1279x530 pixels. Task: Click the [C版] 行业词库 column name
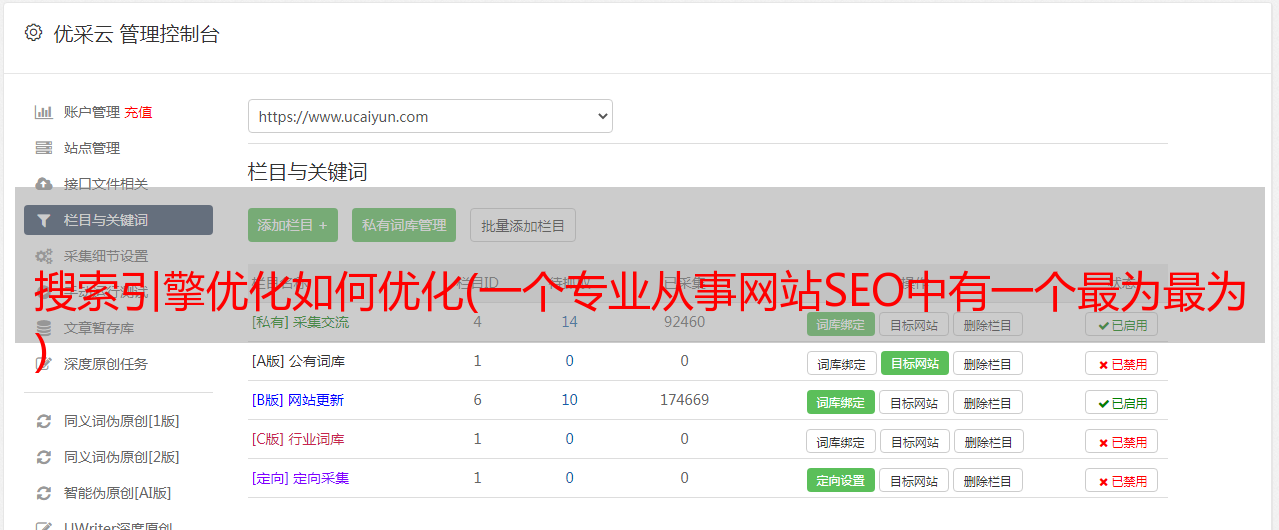298,439
